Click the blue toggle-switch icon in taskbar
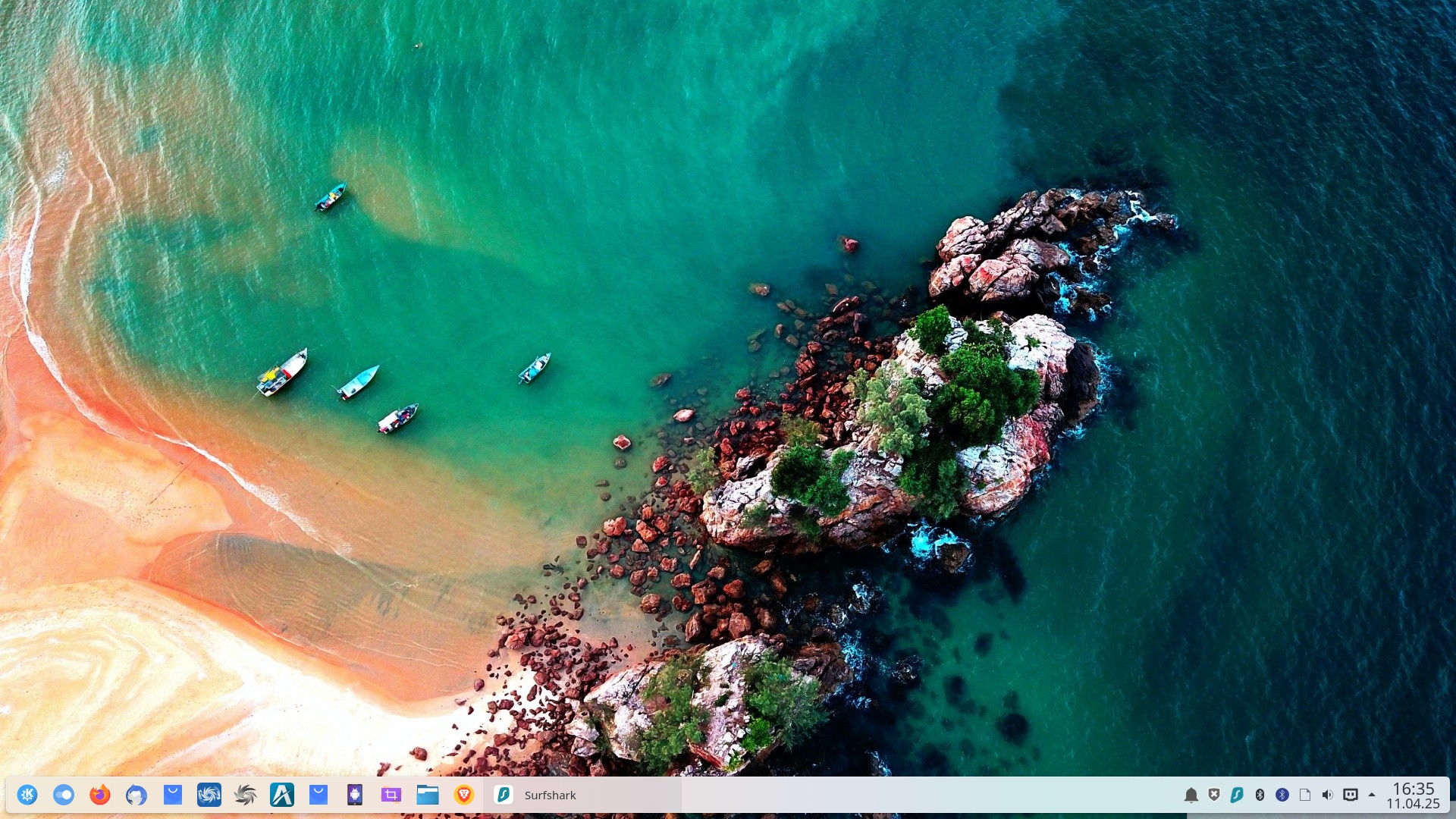This screenshot has width=1456, height=819. click(x=64, y=795)
